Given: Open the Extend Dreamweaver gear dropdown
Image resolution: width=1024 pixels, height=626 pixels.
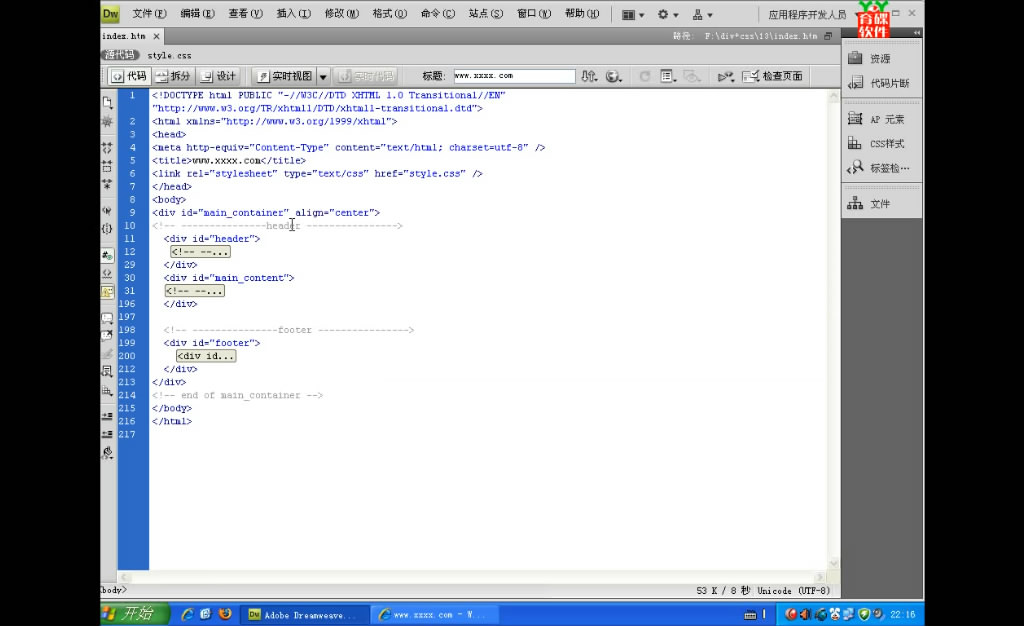Looking at the screenshot, I should click(667, 14).
